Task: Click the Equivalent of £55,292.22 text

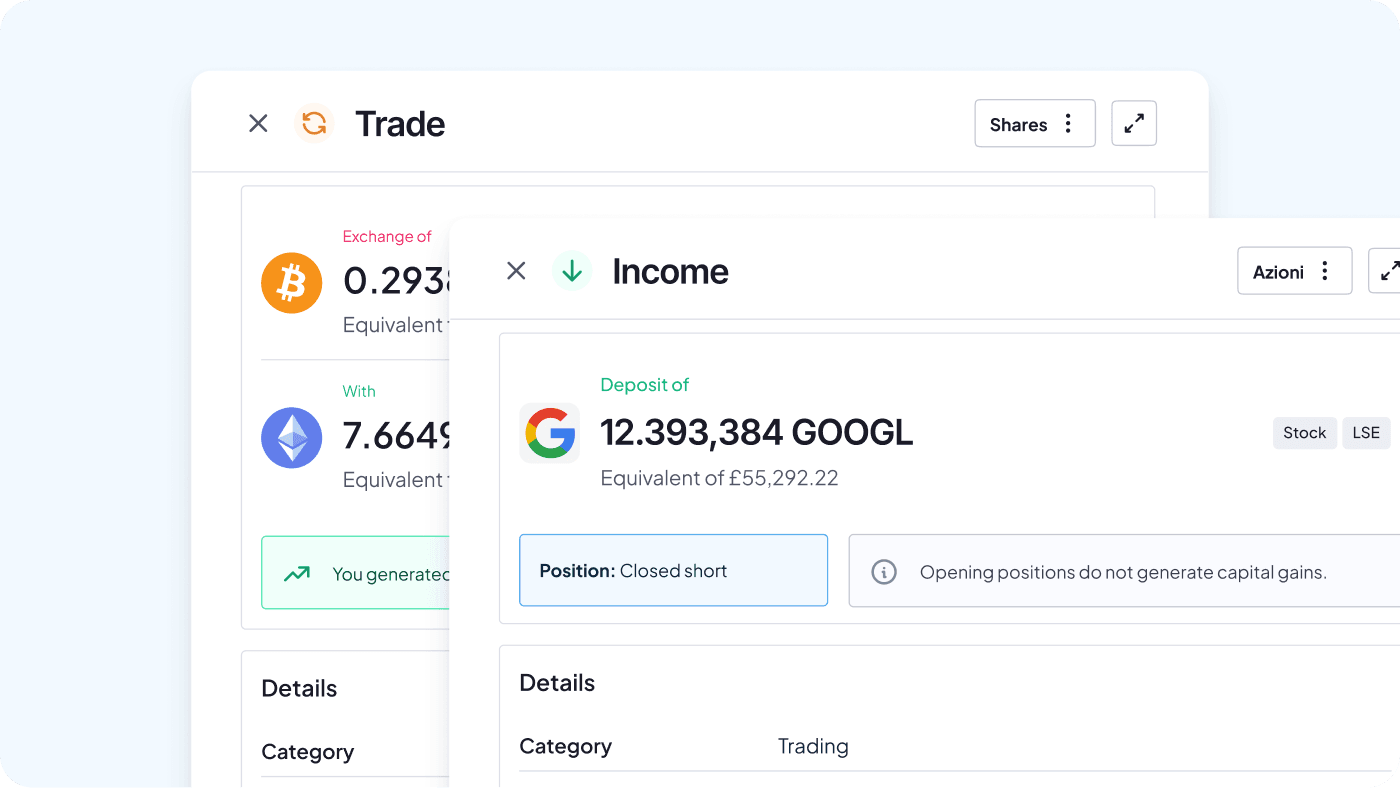Action: (719, 478)
